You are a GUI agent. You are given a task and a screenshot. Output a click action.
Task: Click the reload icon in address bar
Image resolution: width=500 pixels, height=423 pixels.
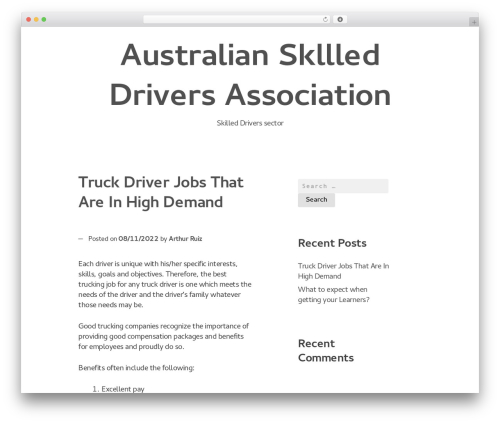[325, 20]
